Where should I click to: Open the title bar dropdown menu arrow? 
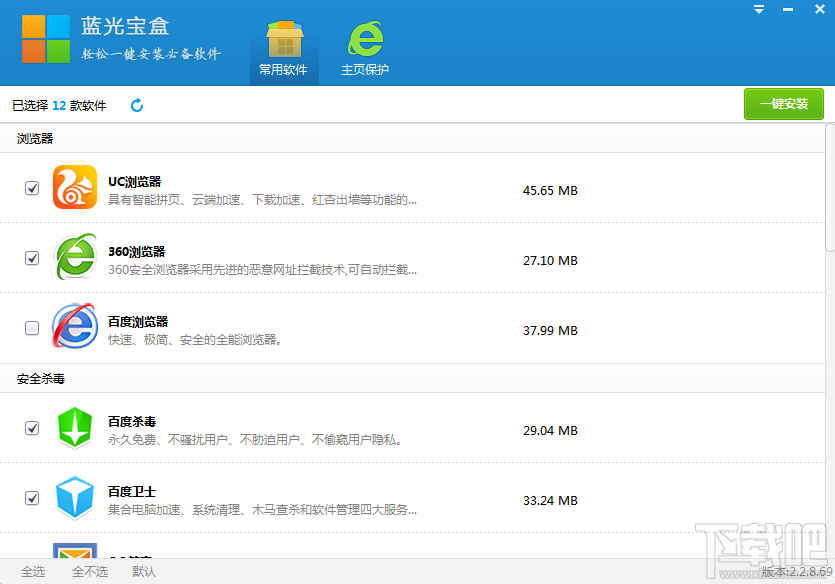[759, 9]
